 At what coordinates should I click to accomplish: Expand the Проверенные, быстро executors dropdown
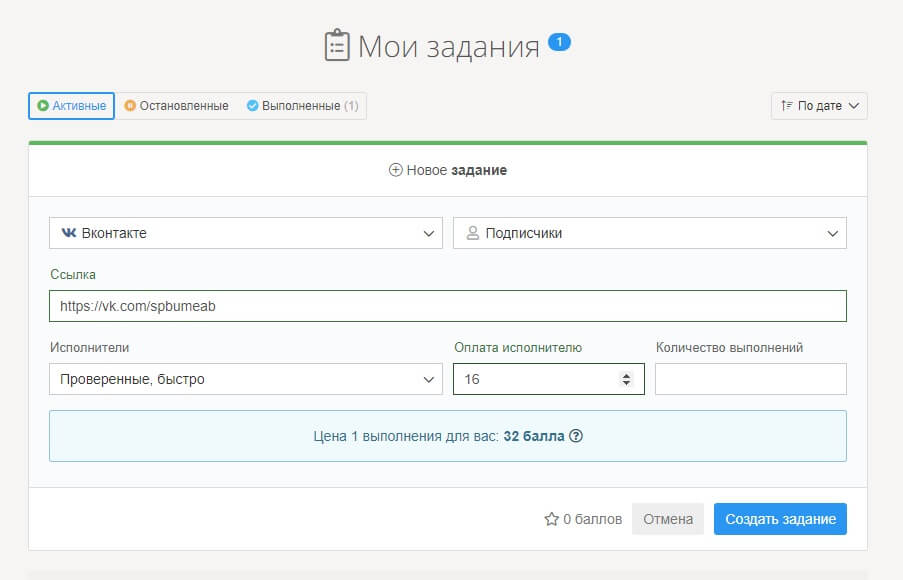coord(246,379)
